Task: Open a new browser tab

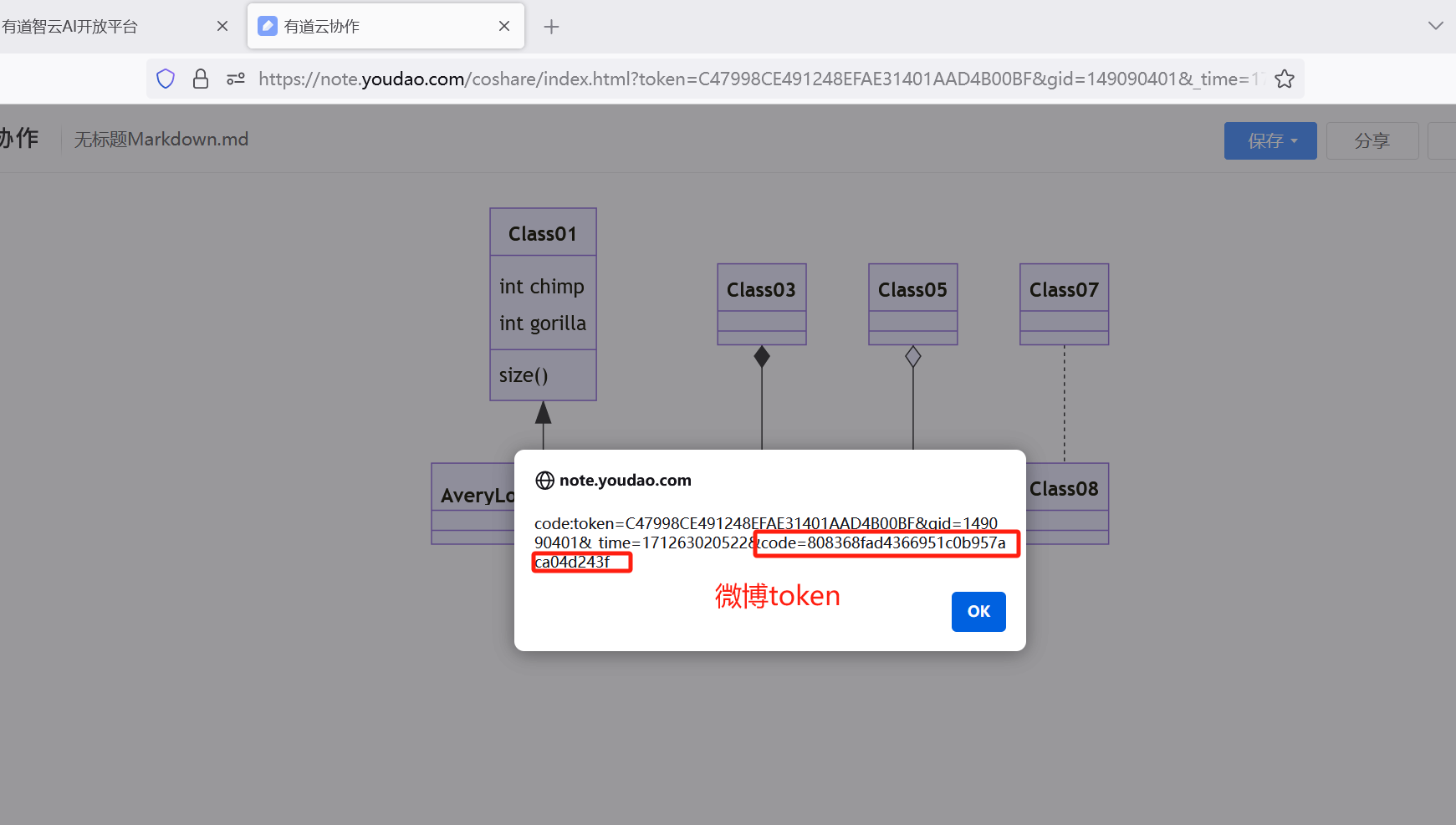Action: click(x=551, y=27)
